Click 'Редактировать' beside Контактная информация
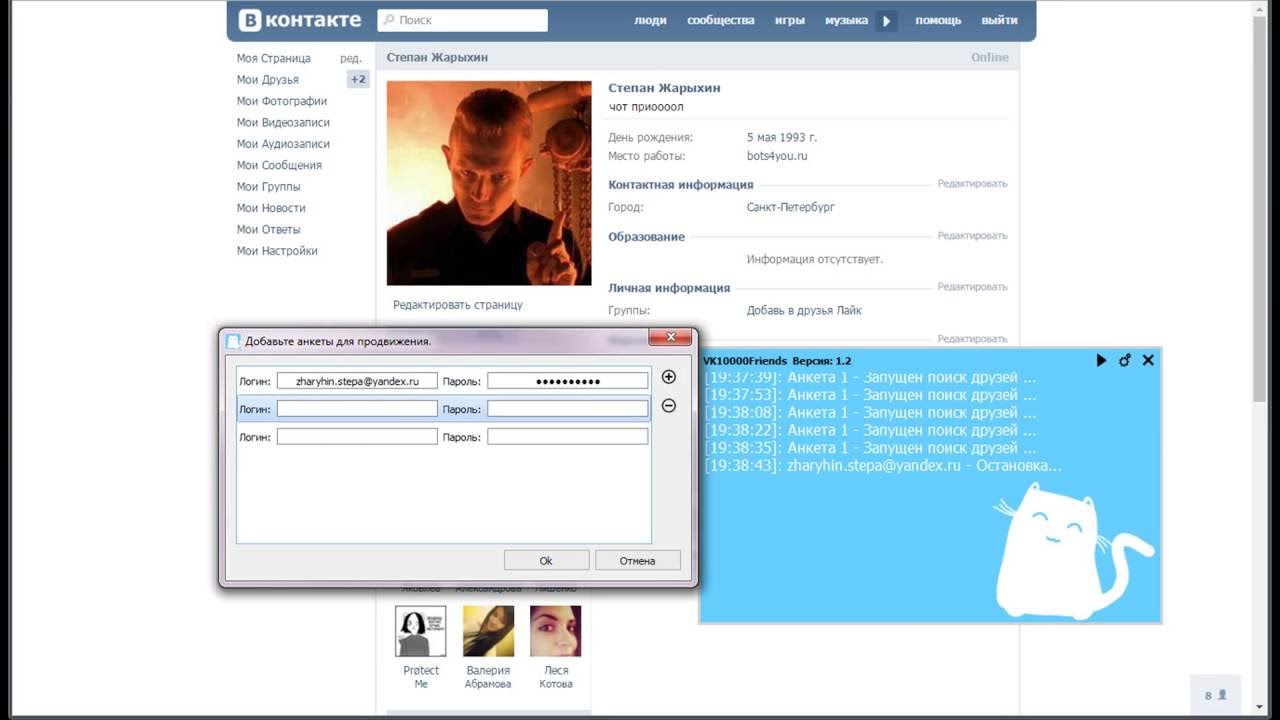 pos(972,184)
